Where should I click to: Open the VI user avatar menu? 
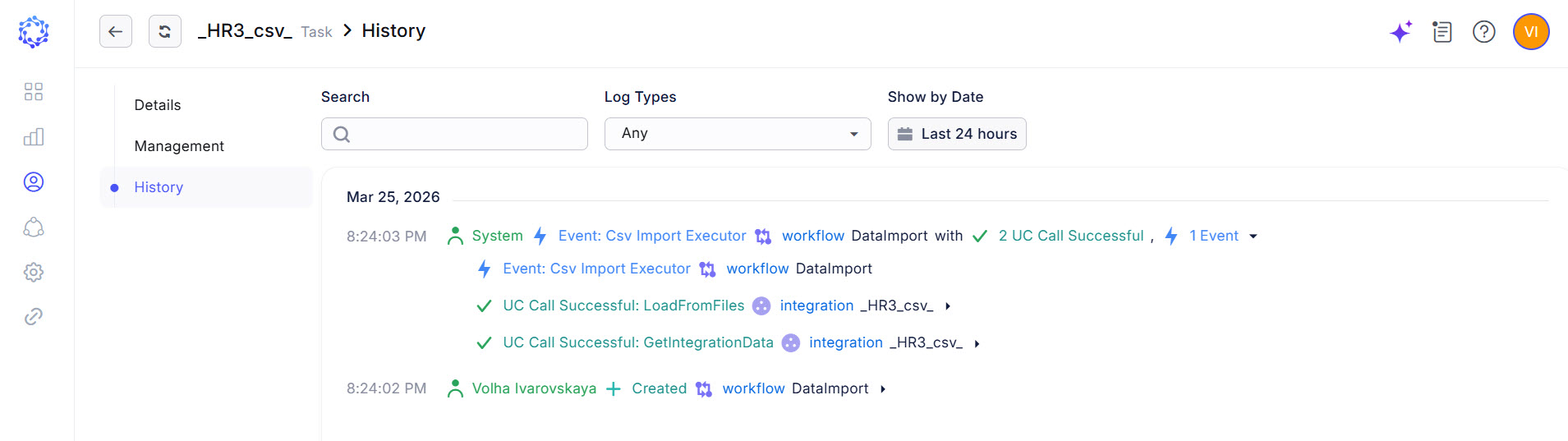(1531, 32)
